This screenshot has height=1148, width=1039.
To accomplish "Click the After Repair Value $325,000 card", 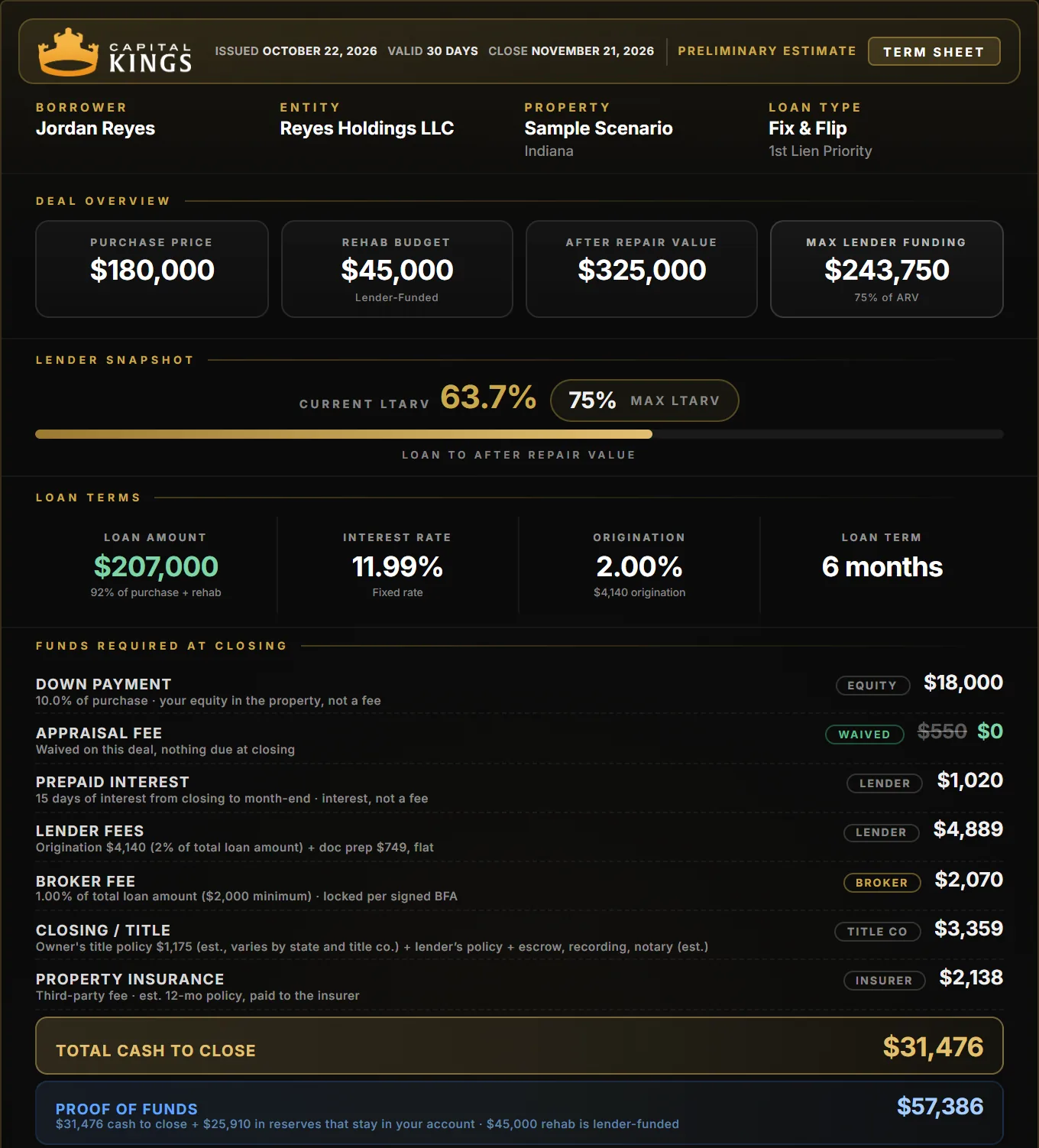I will [x=642, y=269].
